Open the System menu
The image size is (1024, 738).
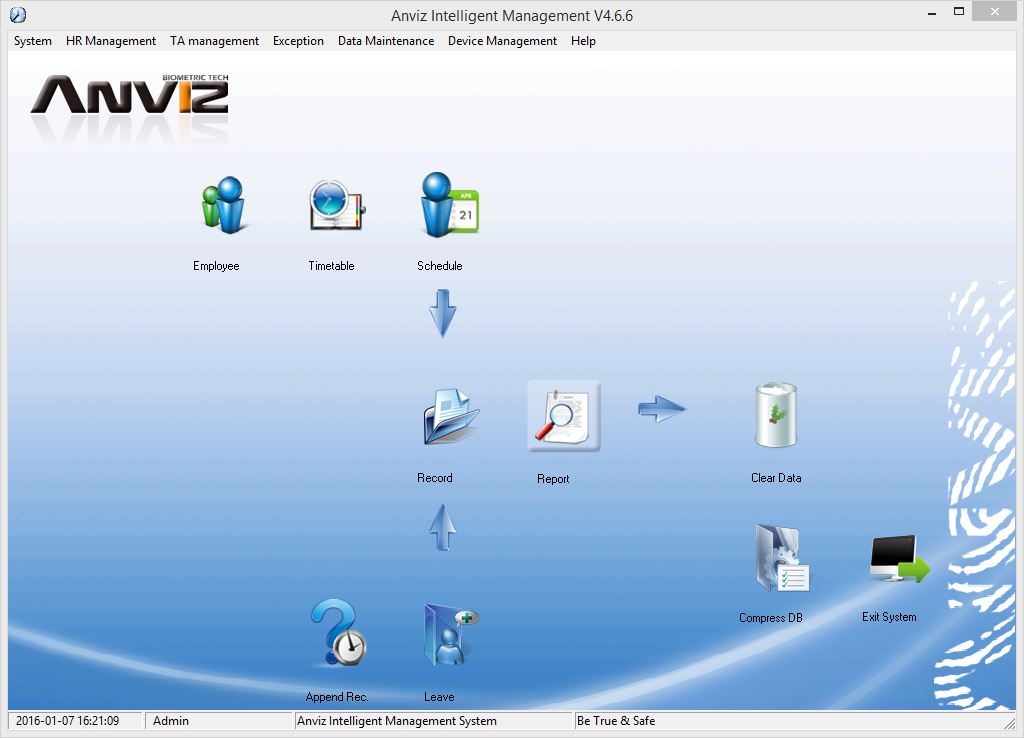tap(32, 41)
